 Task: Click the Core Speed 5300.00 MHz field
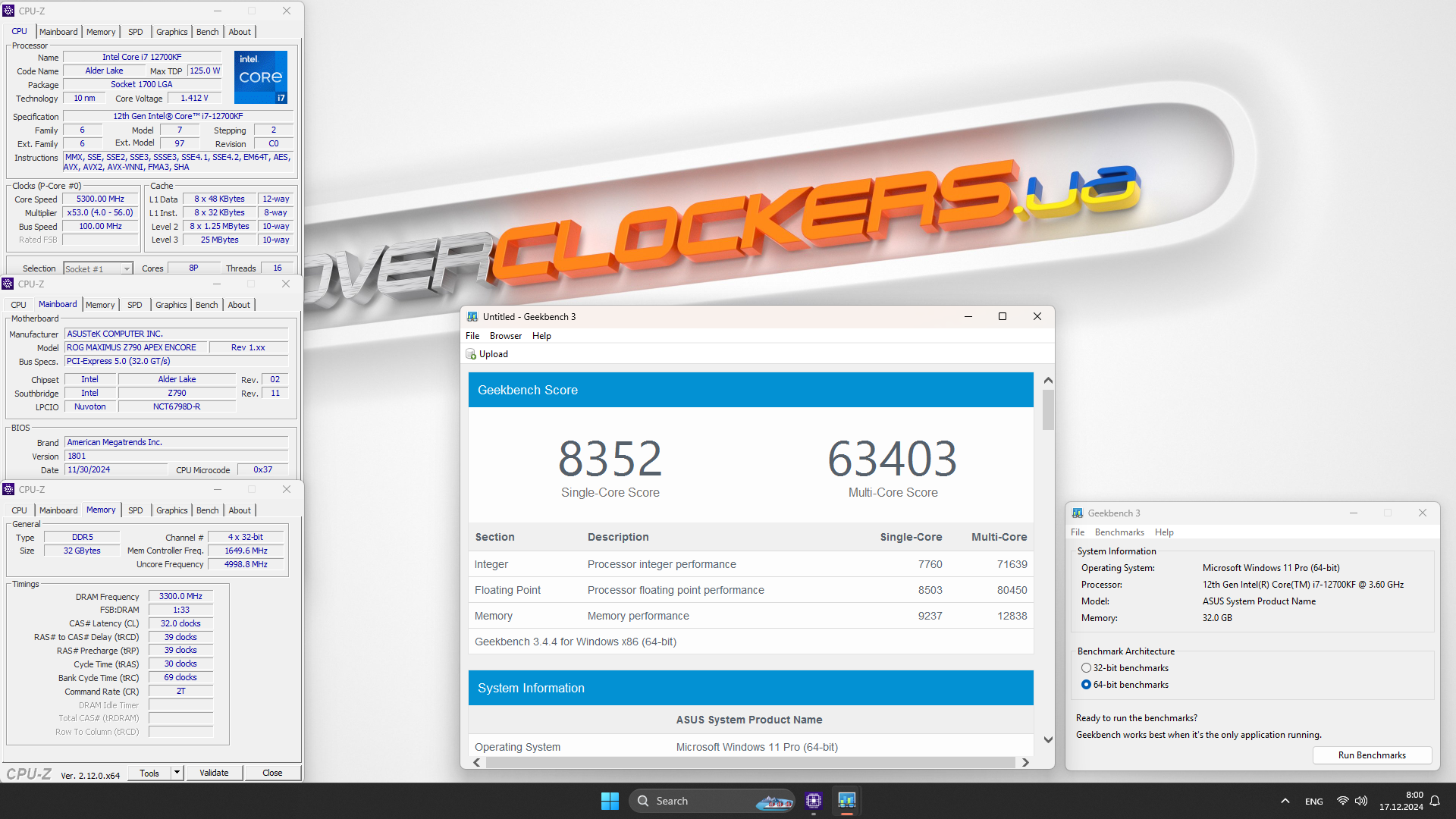click(100, 199)
